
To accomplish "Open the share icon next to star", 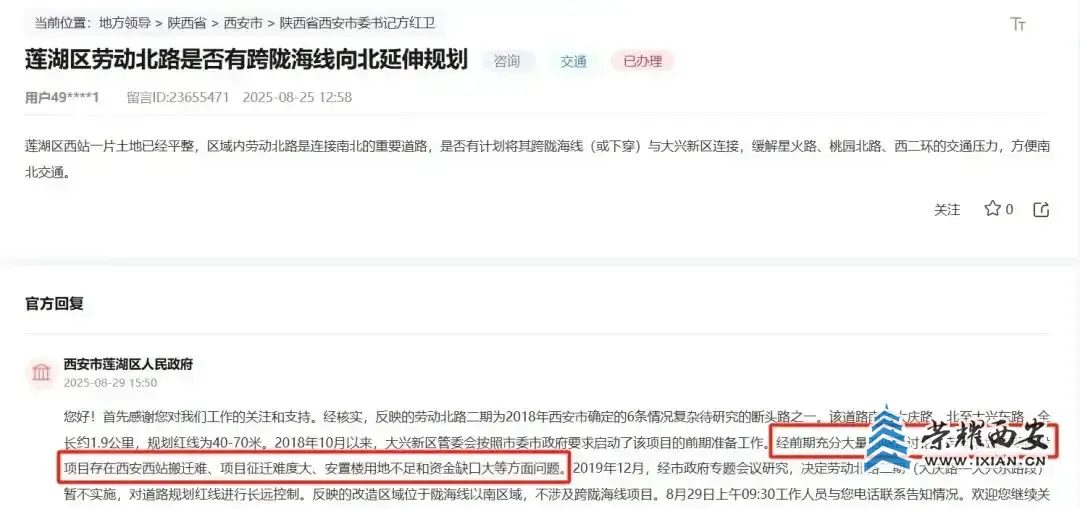I will [1041, 209].
